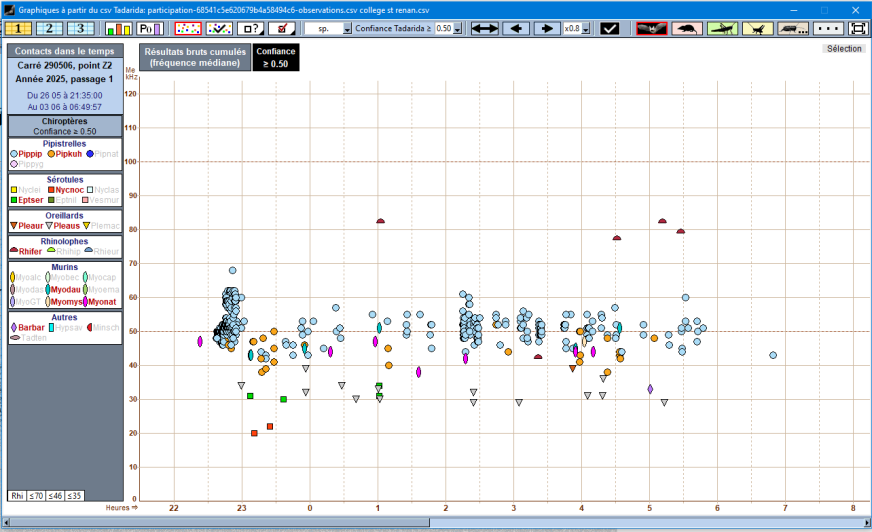Click the yellow-background cricket icon

(758, 28)
